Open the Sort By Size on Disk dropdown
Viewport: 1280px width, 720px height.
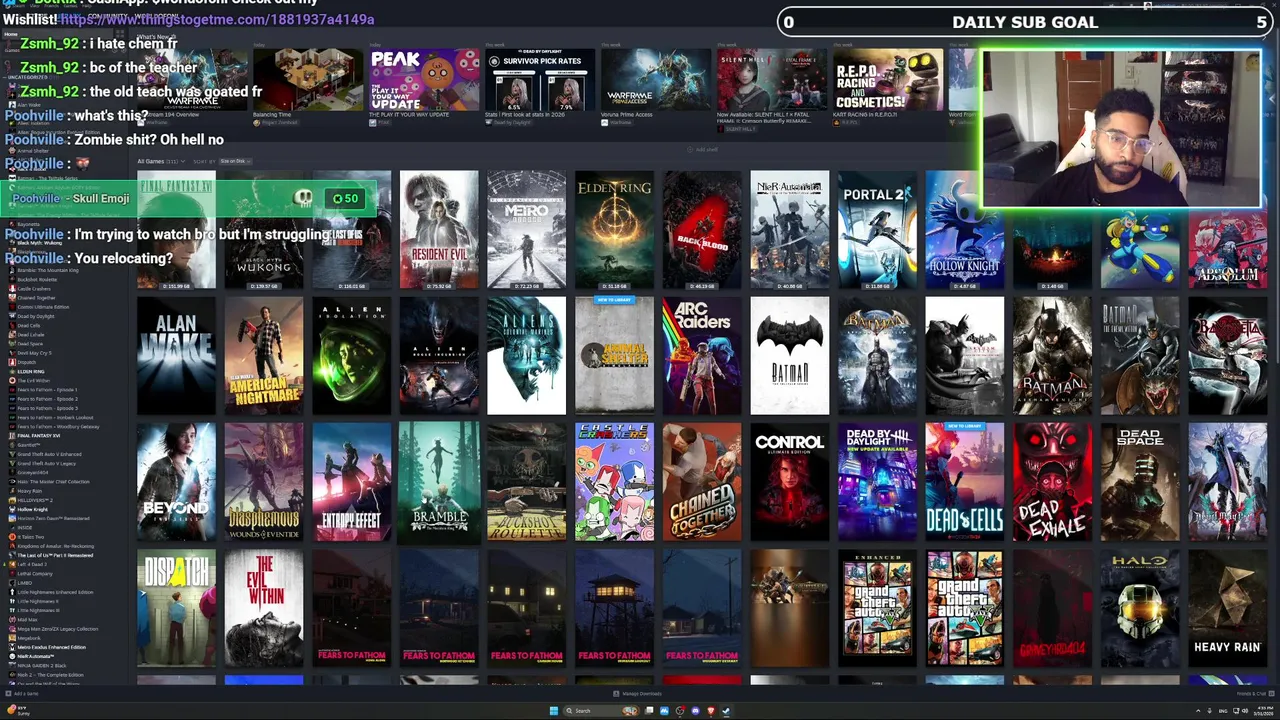(x=234, y=161)
